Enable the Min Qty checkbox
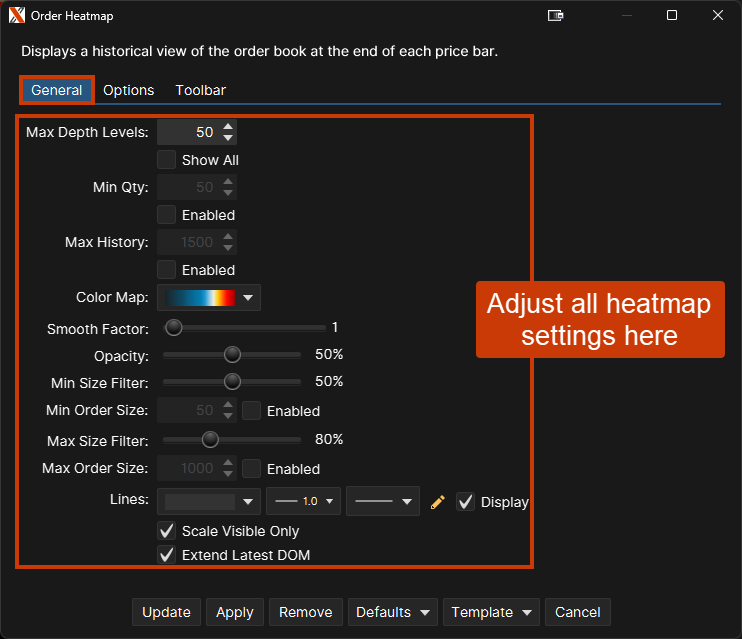The image size is (742, 639). pos(167,215)
